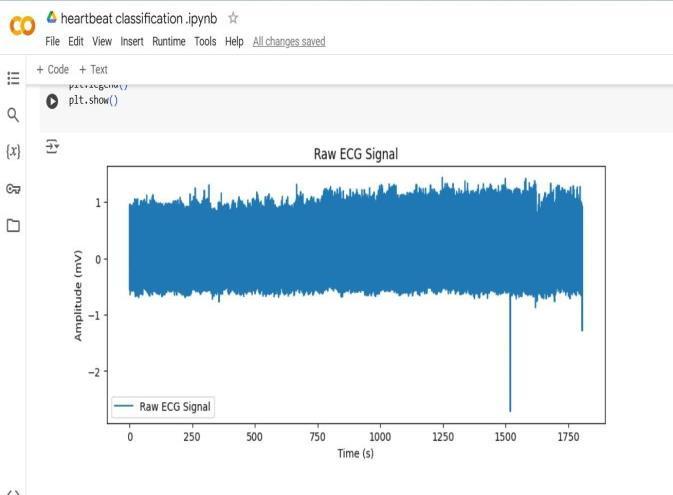Open the cell output actions icon
673x495 pixels.
52,147
